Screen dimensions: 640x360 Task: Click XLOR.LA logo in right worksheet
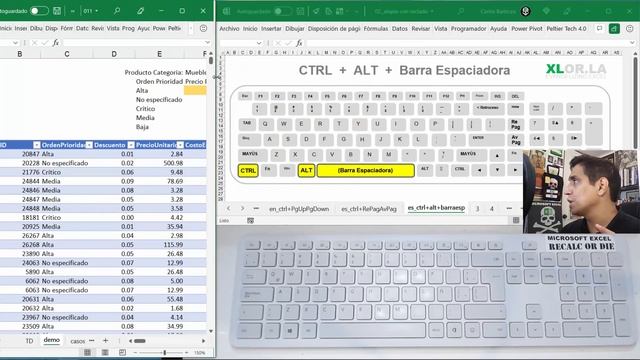point(576,70)
